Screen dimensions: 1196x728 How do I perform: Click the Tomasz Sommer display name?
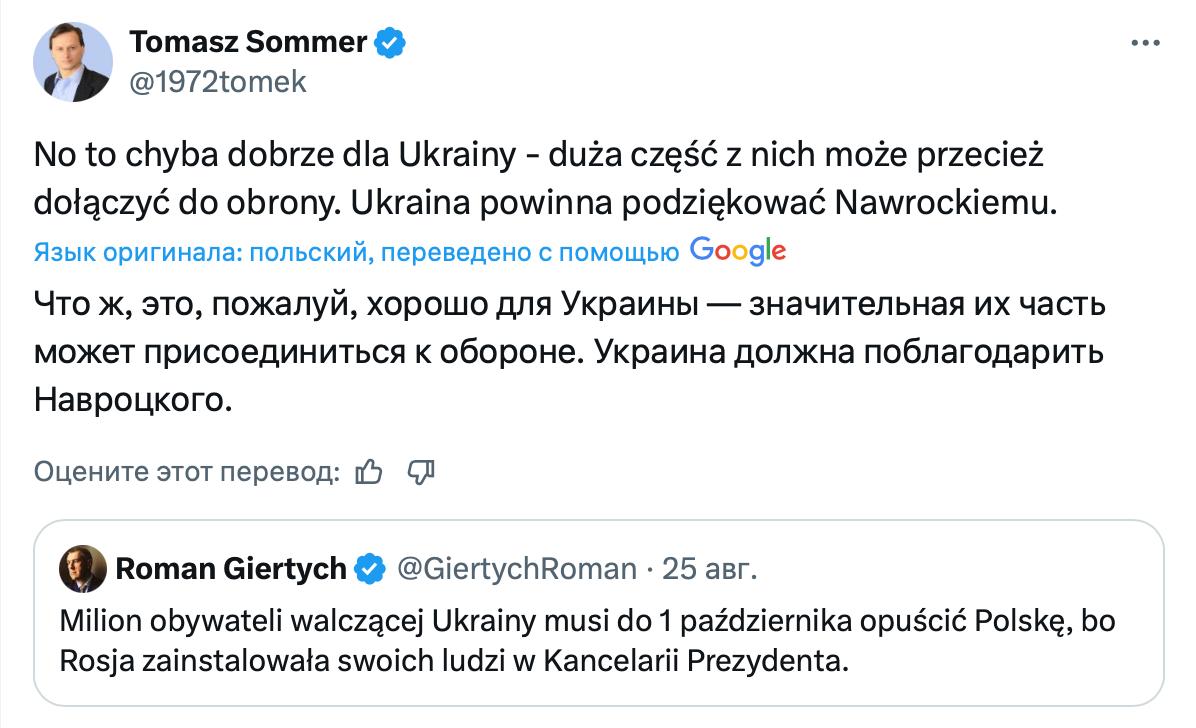(x=248, y=42)
